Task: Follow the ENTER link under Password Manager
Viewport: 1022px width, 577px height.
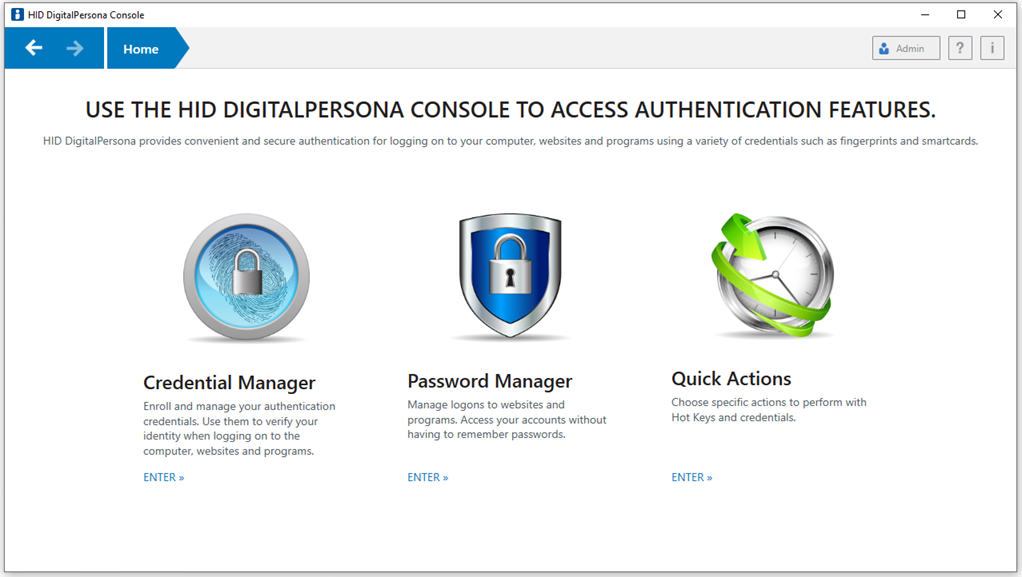Action: pyautogui.click(x=428, y=478)
